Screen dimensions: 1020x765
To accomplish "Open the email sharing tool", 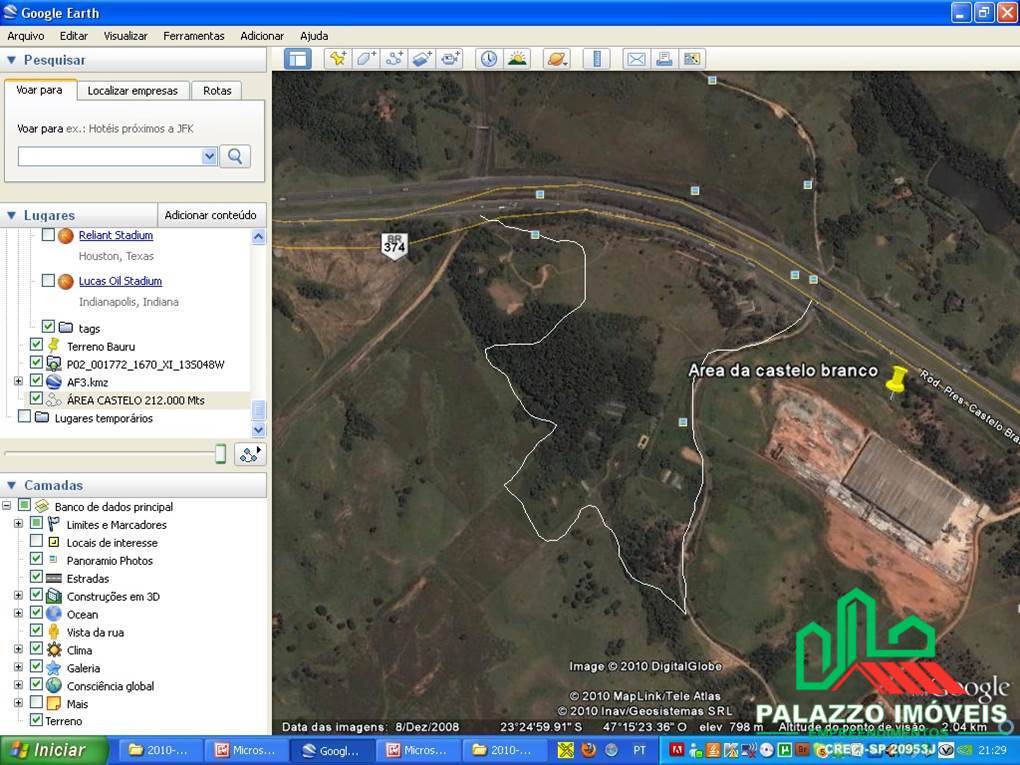I will point(636,59).
